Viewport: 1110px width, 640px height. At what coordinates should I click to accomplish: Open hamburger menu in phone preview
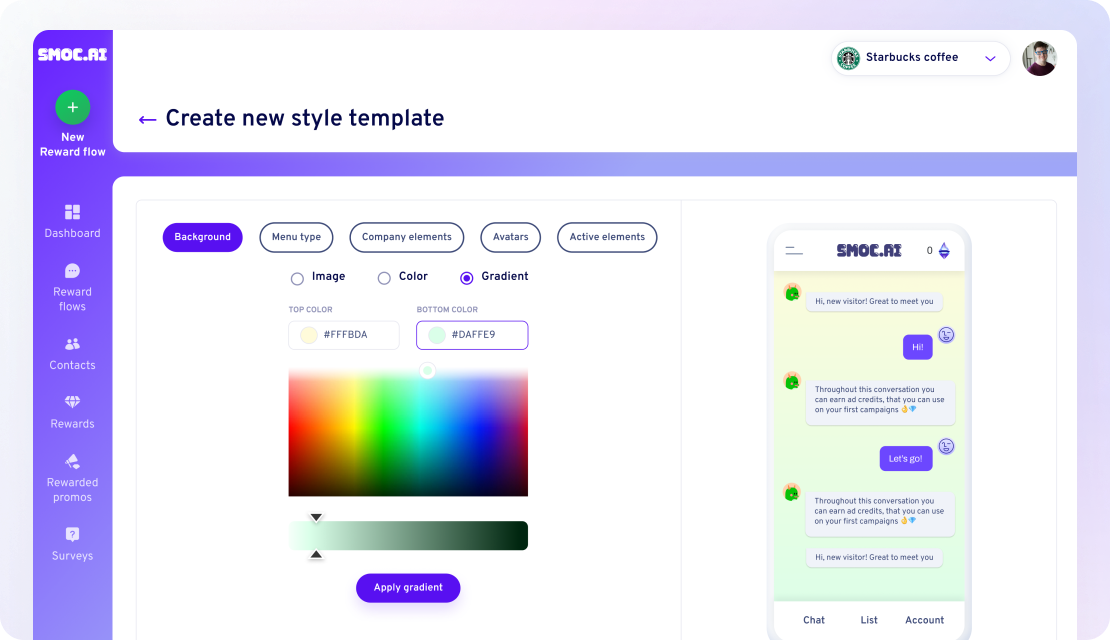click(x=794, y=251)
